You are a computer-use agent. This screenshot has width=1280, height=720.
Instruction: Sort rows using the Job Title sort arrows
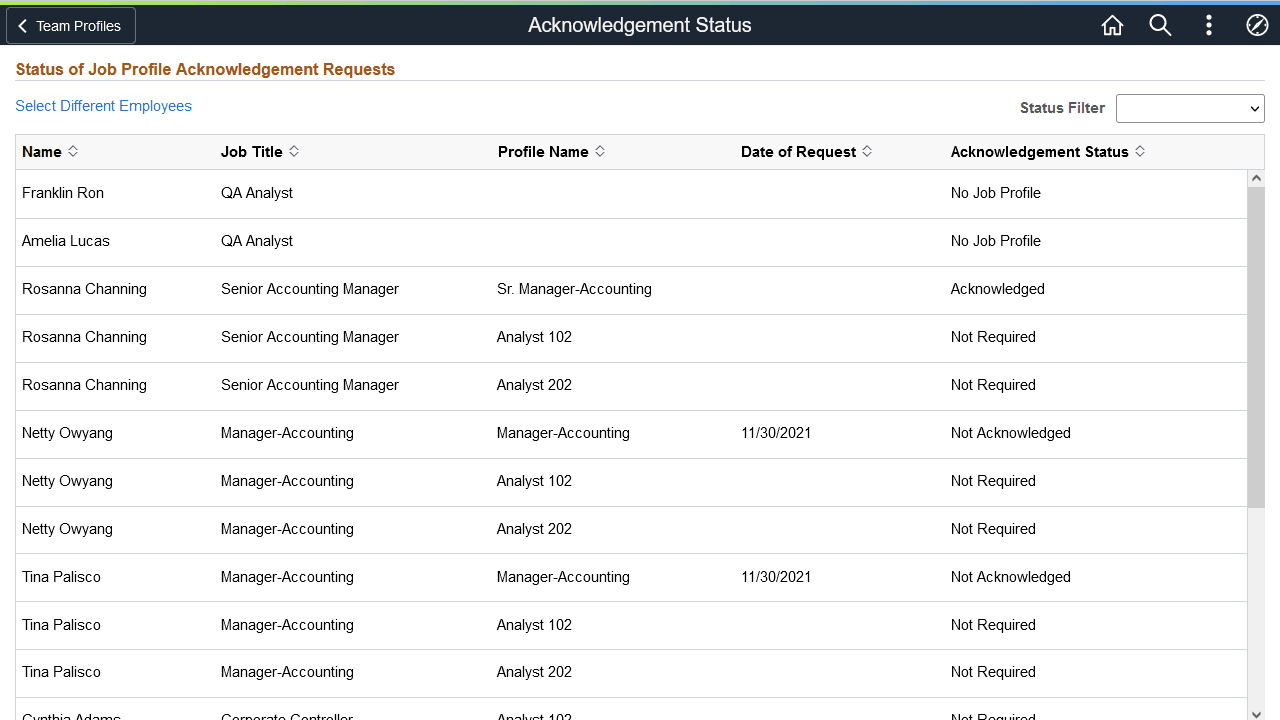pyautogui.click(x=294, y=151)
